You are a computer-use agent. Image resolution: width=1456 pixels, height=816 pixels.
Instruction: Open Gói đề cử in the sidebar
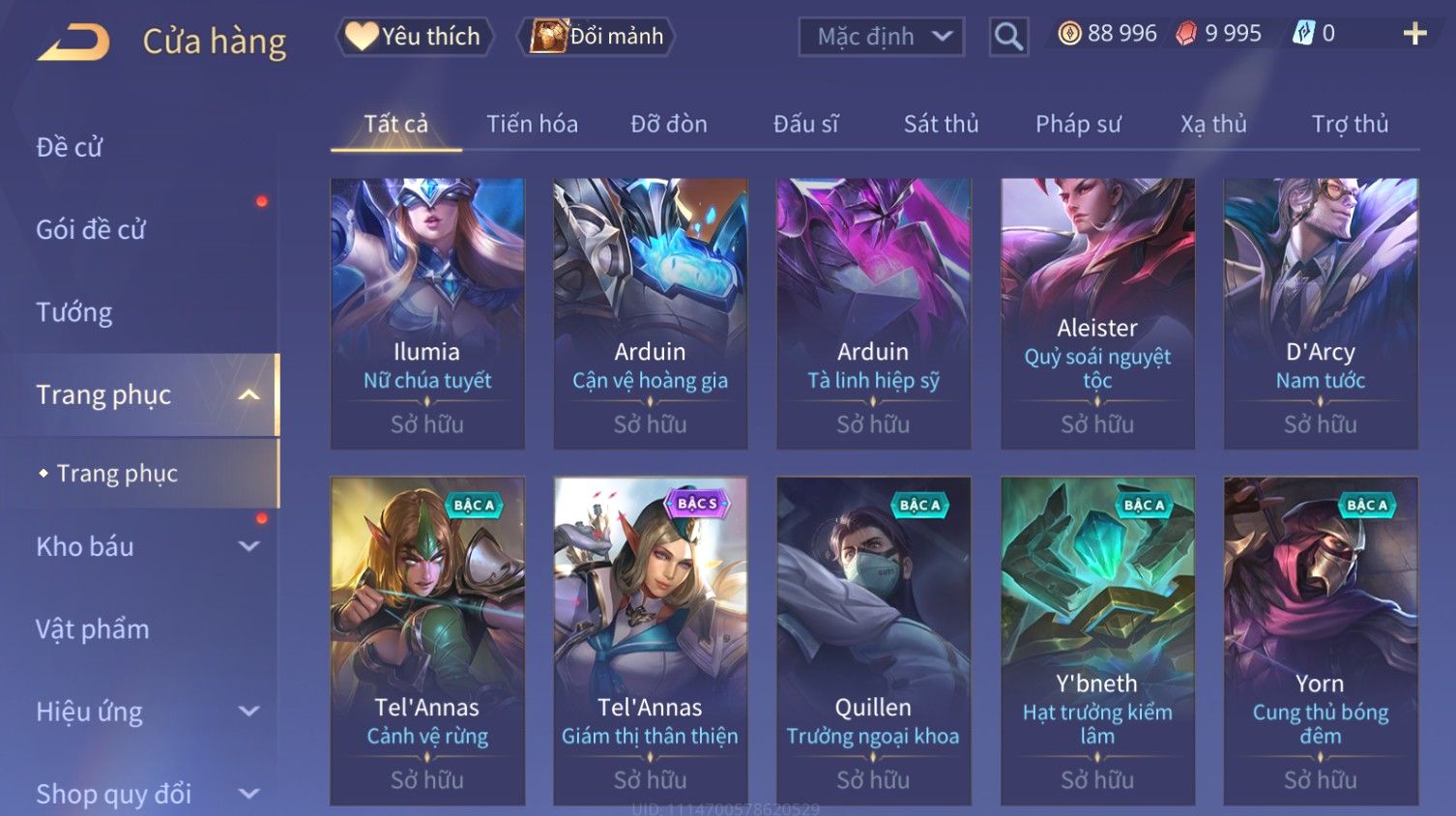click(x=91, y=230)
